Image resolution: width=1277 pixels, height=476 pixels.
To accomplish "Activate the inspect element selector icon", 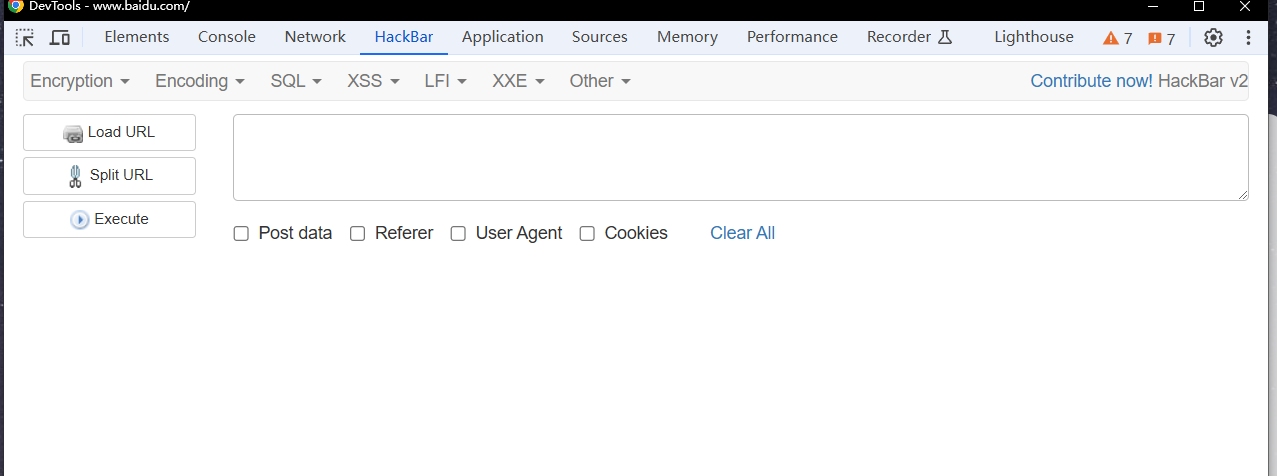I will pos(25,38).
